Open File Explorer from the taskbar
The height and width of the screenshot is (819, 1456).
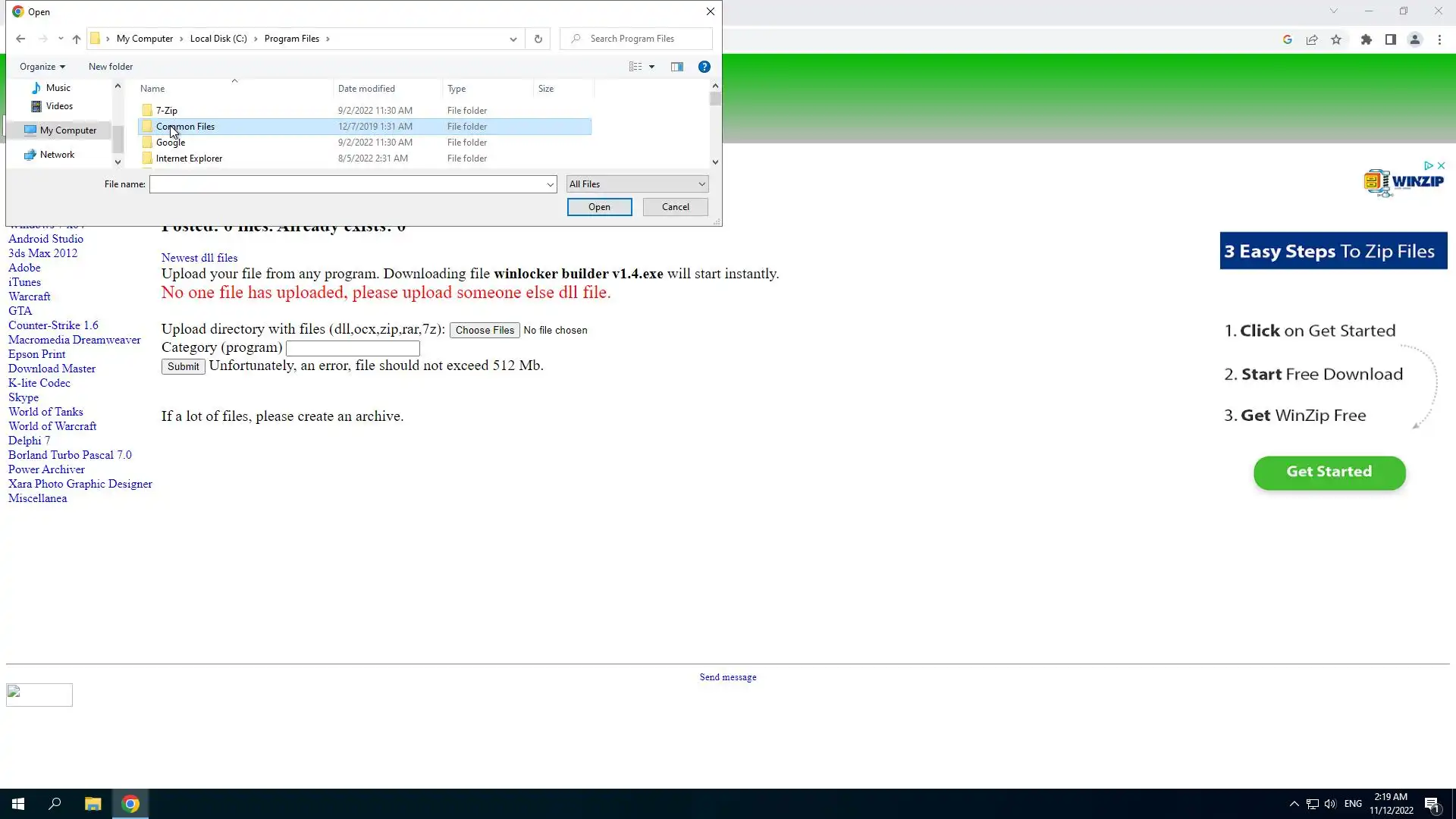(93, 804)
